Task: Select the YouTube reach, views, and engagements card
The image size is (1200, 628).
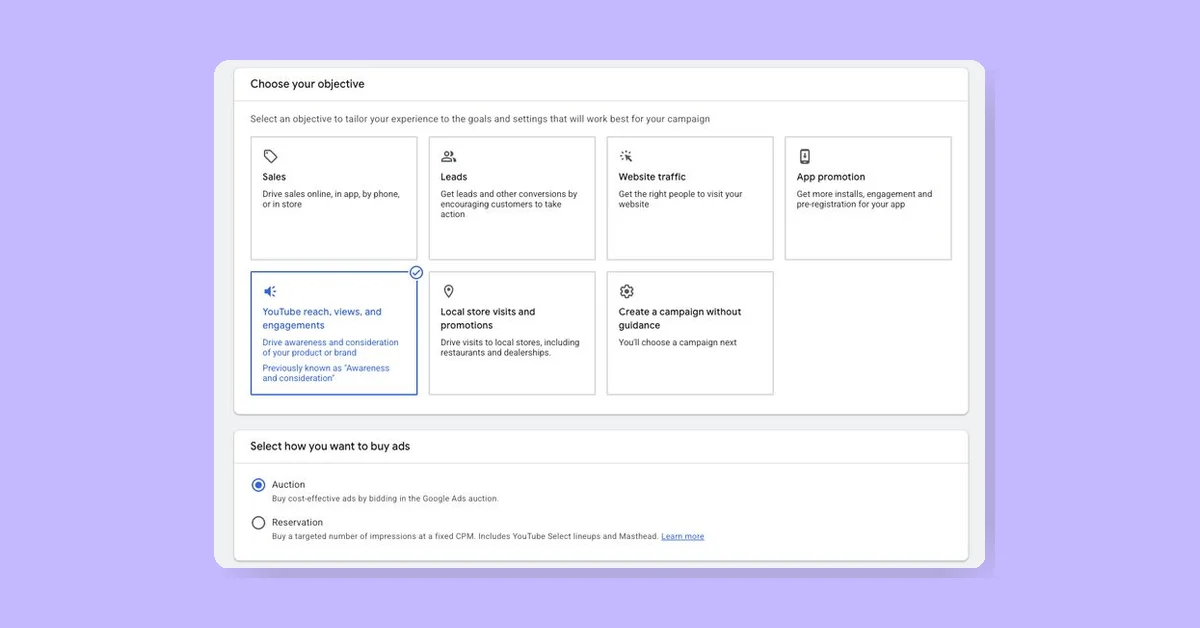Action: (x=333, y=333)
